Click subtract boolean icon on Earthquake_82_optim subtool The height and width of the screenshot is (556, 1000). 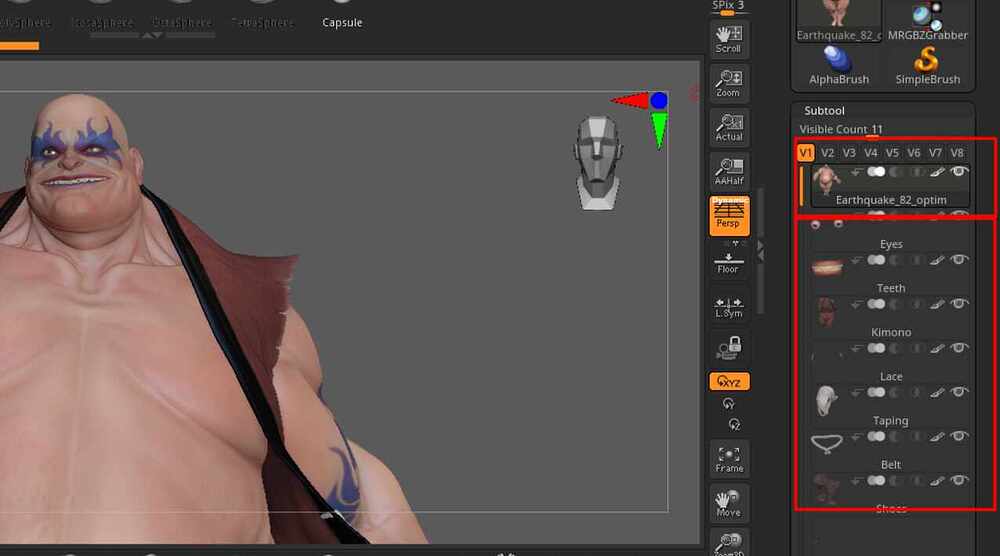(x=897, y=172)
